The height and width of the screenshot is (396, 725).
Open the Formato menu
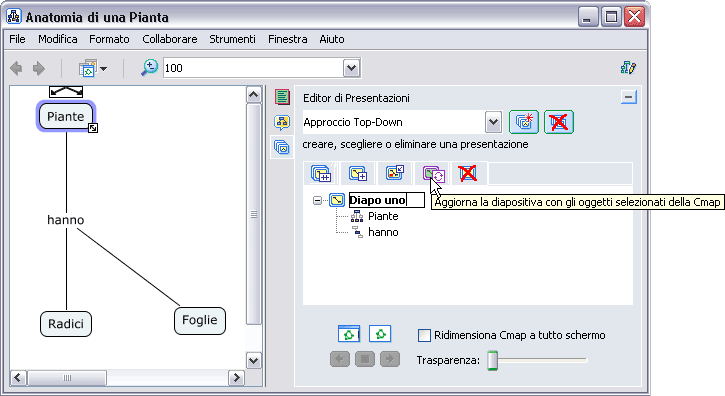coord(109,39)
